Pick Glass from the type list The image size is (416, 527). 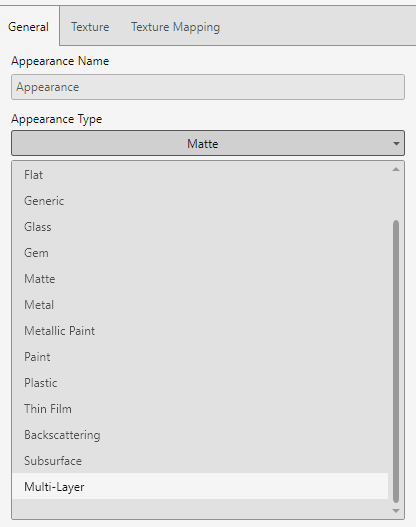click(200, 227)
